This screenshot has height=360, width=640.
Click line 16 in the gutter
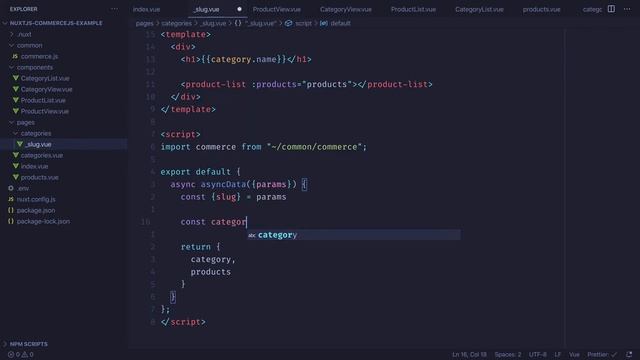pyautogui.click(x=146, y=222)
